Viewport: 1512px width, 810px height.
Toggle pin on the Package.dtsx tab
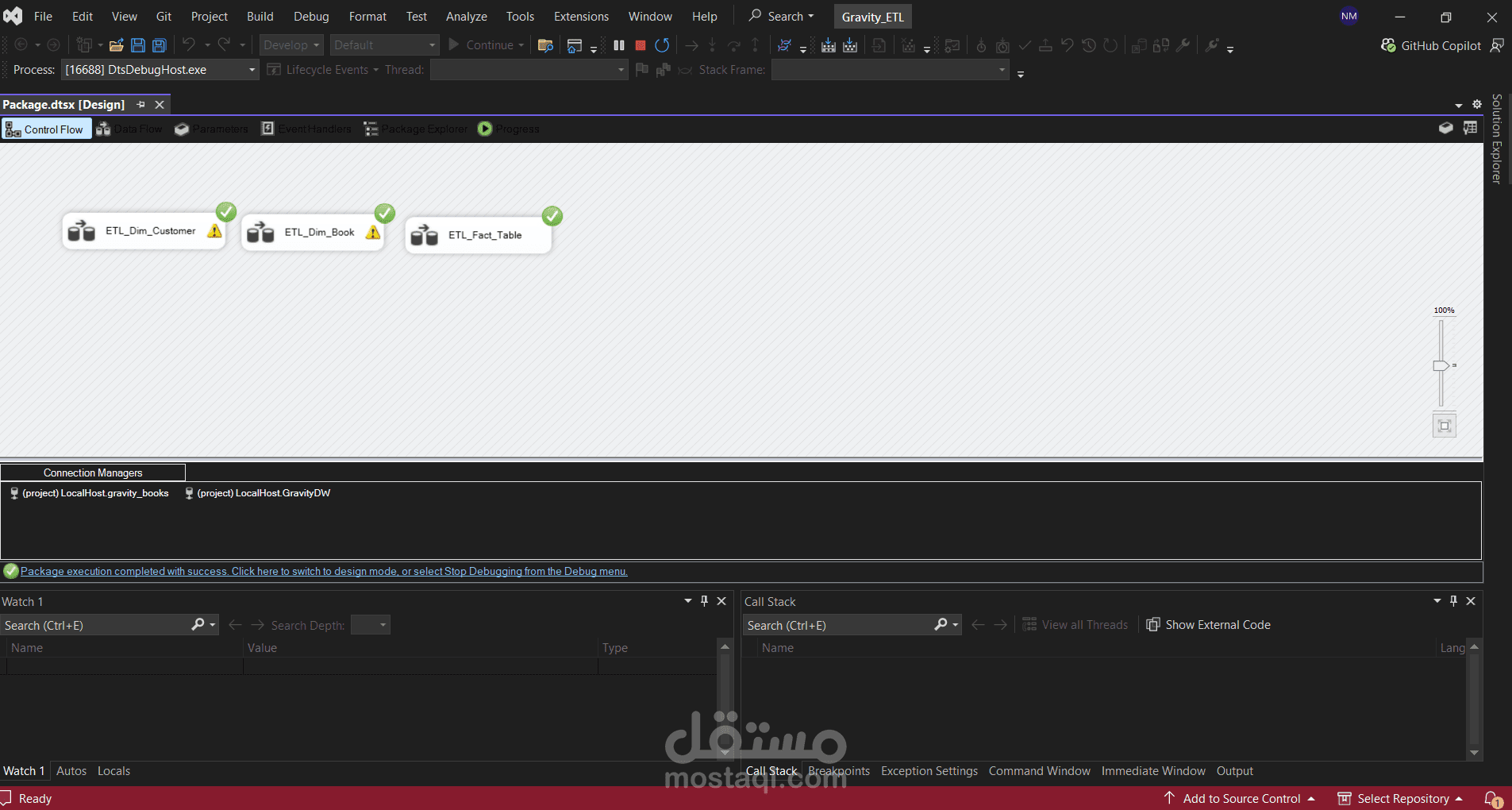point(140,104)
